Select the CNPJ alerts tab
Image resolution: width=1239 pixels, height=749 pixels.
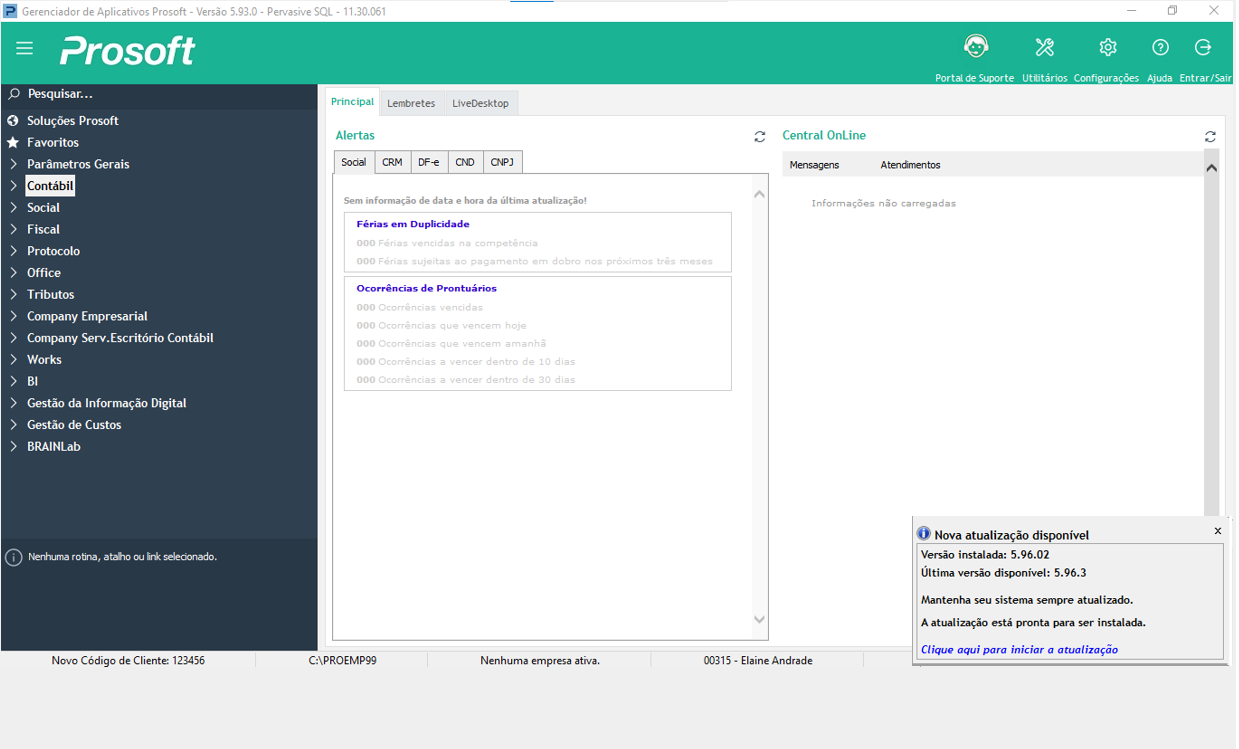coord(502,162)
